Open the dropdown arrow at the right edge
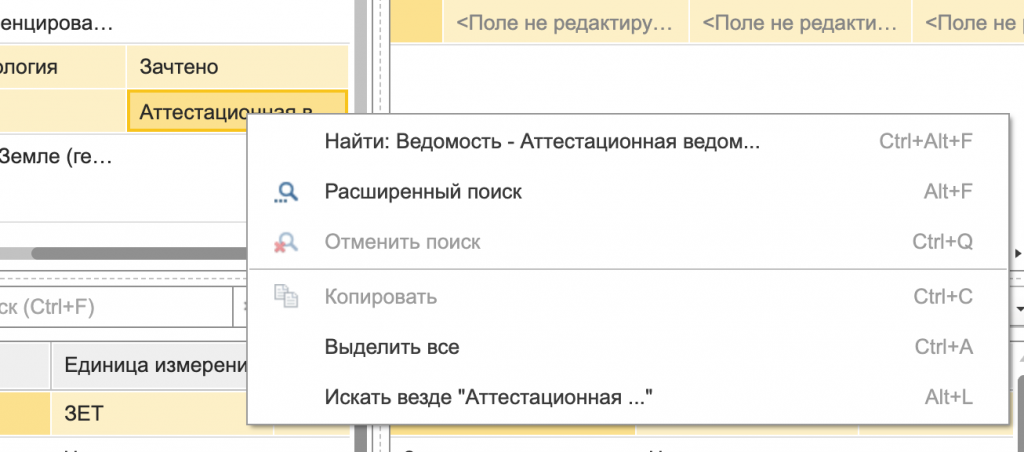 [1018, 308]
